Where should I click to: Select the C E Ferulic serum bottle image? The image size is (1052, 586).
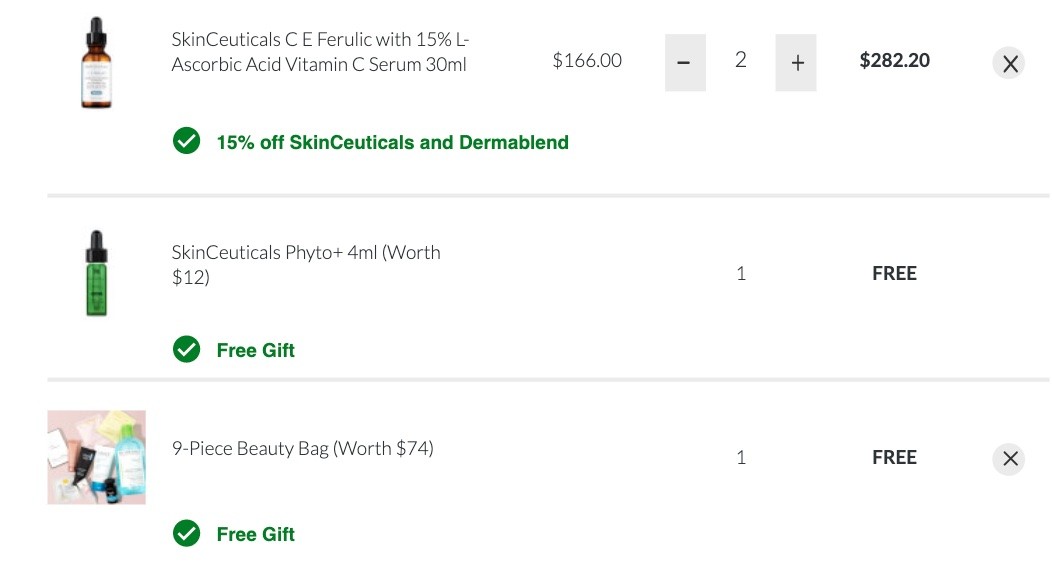pos(96,60)
